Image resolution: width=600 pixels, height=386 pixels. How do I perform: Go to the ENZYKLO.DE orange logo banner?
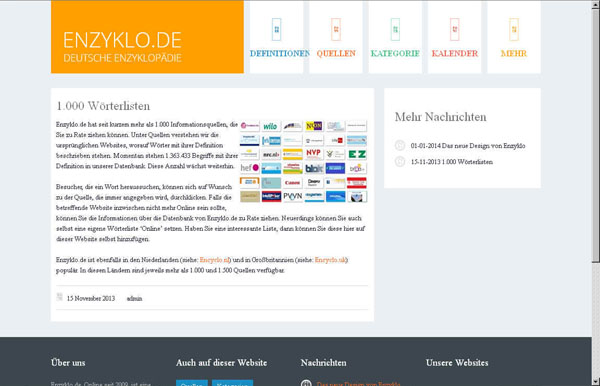pyautogui.click(x=147, y=37)
